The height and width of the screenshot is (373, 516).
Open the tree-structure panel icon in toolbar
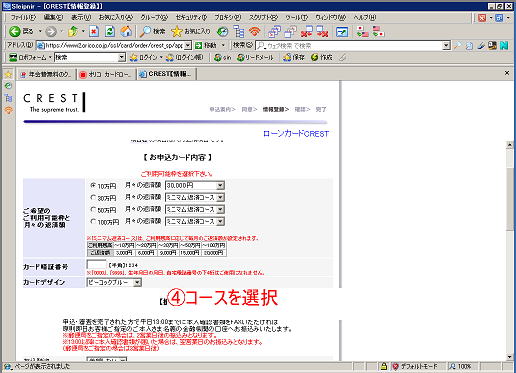tap(239, 32)
